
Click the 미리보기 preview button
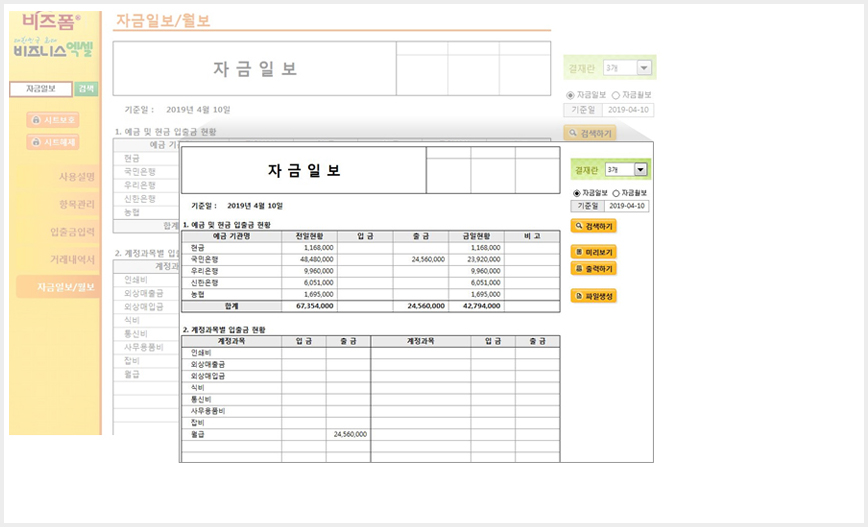(593, 252)
